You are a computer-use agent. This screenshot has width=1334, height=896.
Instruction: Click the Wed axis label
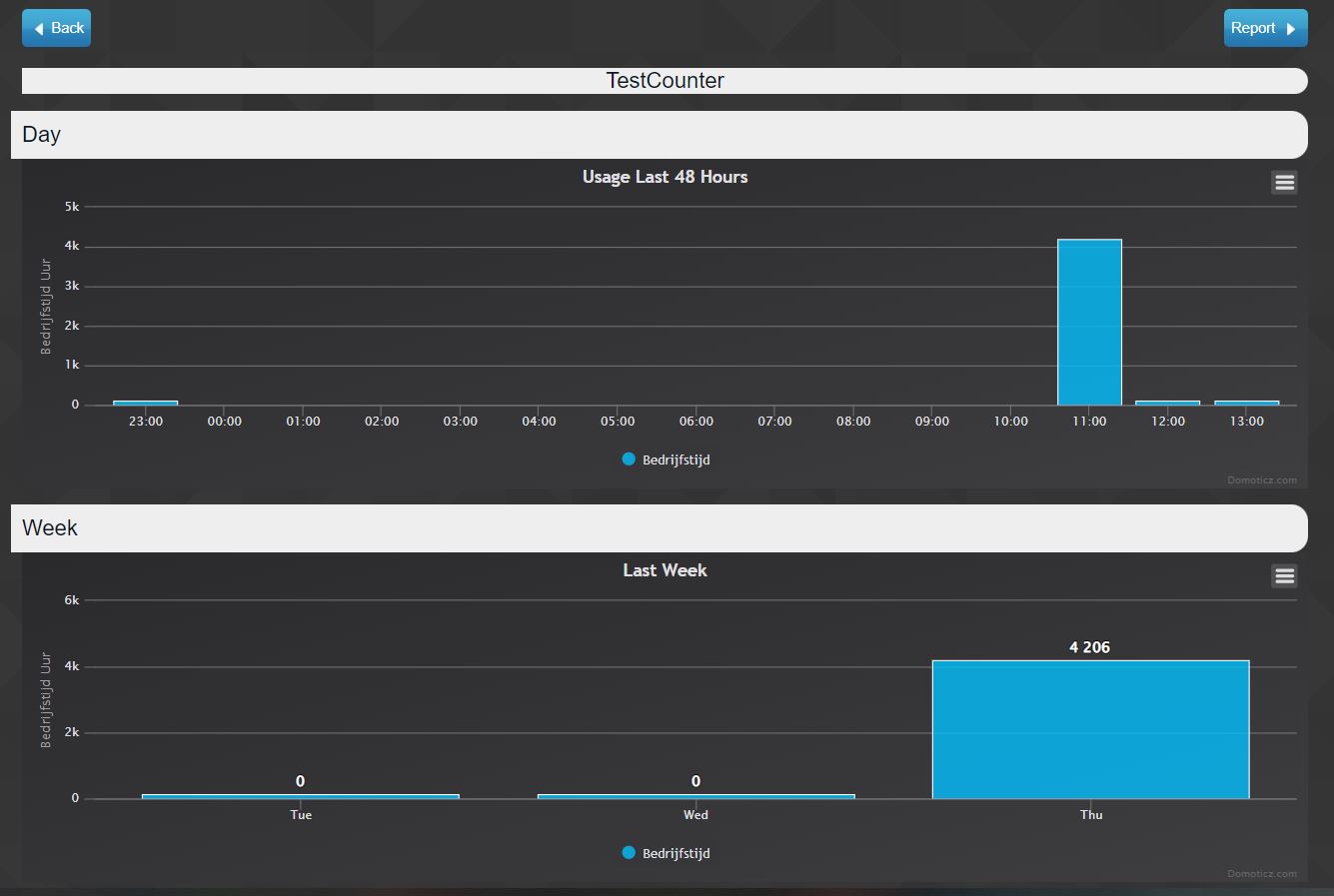coord(695,815)
